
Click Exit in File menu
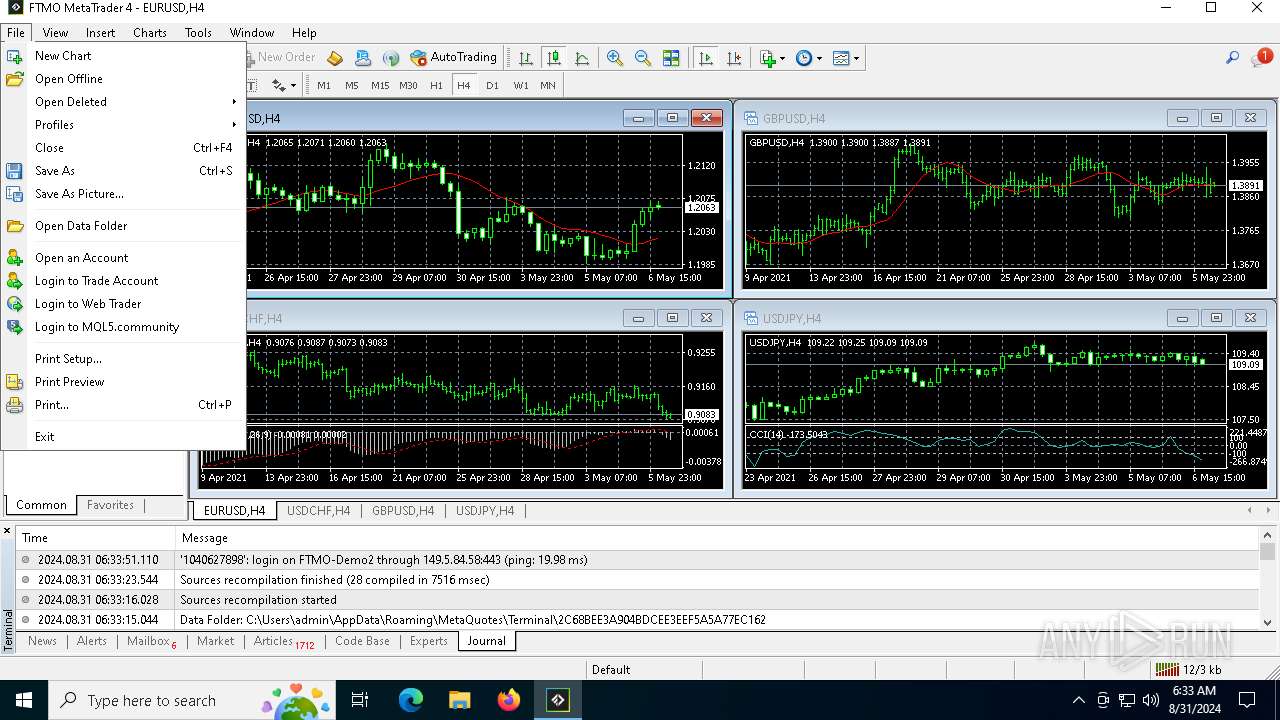123,437
